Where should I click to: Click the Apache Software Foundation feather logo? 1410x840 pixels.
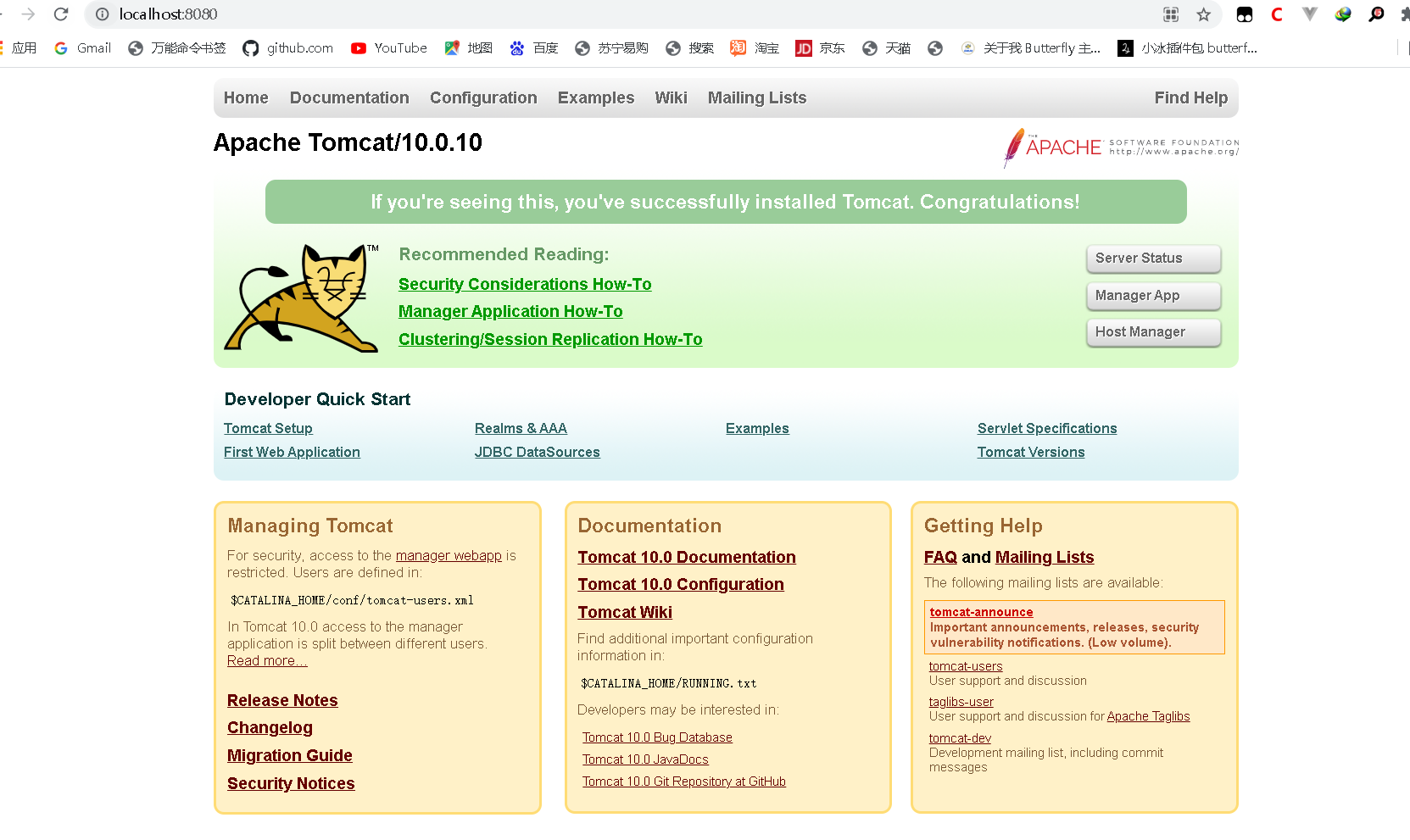pos(1121,147)
